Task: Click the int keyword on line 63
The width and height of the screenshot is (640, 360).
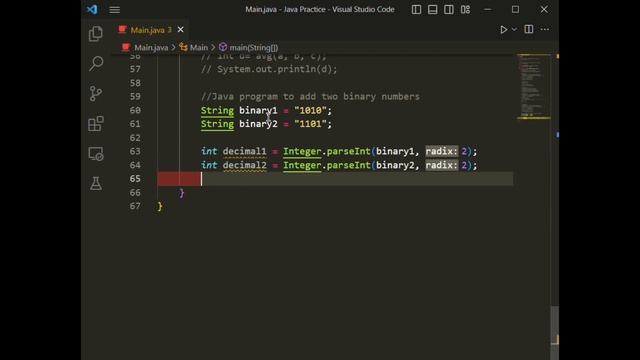Action: pyautogui.click(x=209, y=151)
